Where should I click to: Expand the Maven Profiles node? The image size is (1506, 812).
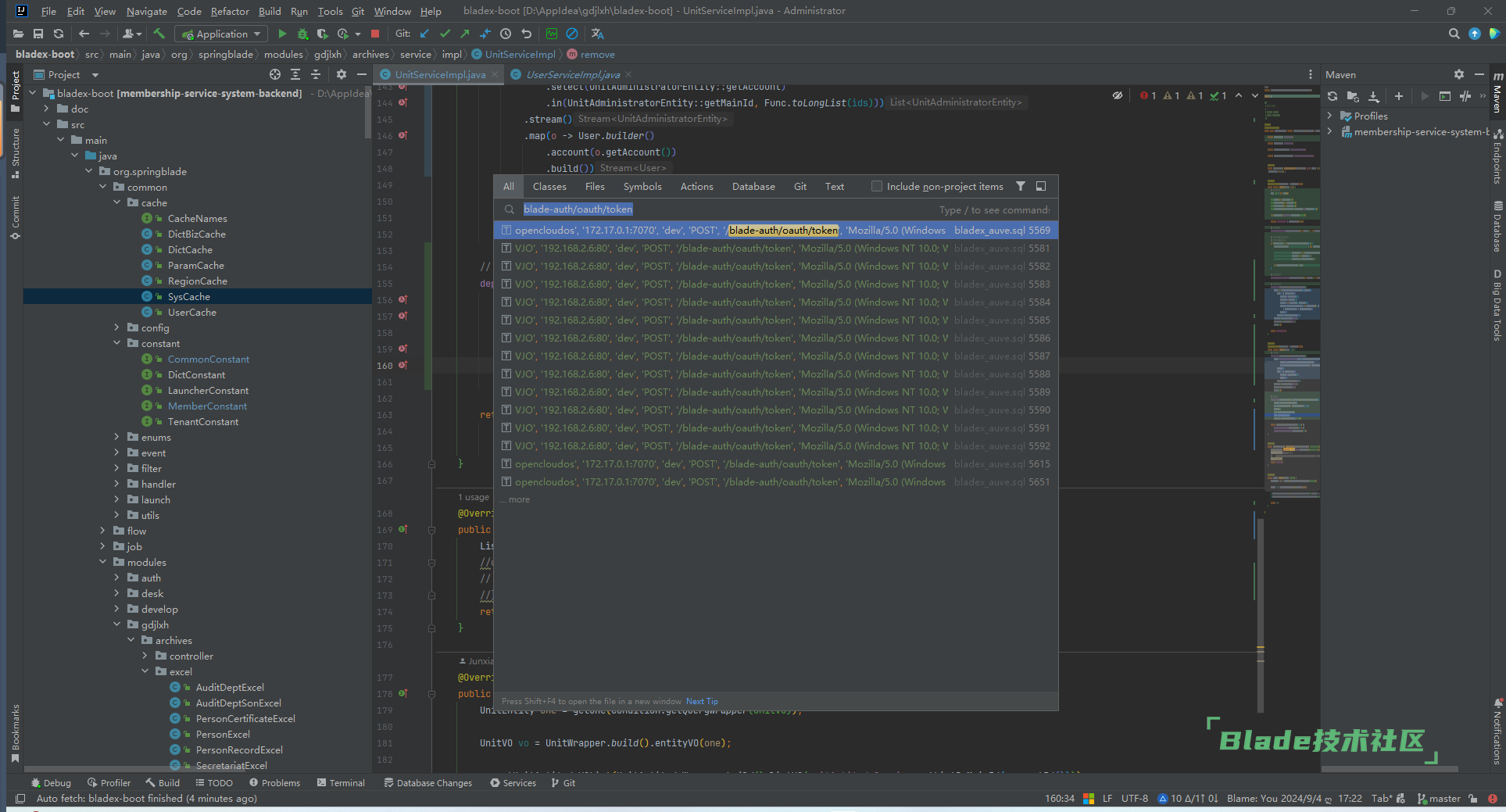[x=1330, y=116]
